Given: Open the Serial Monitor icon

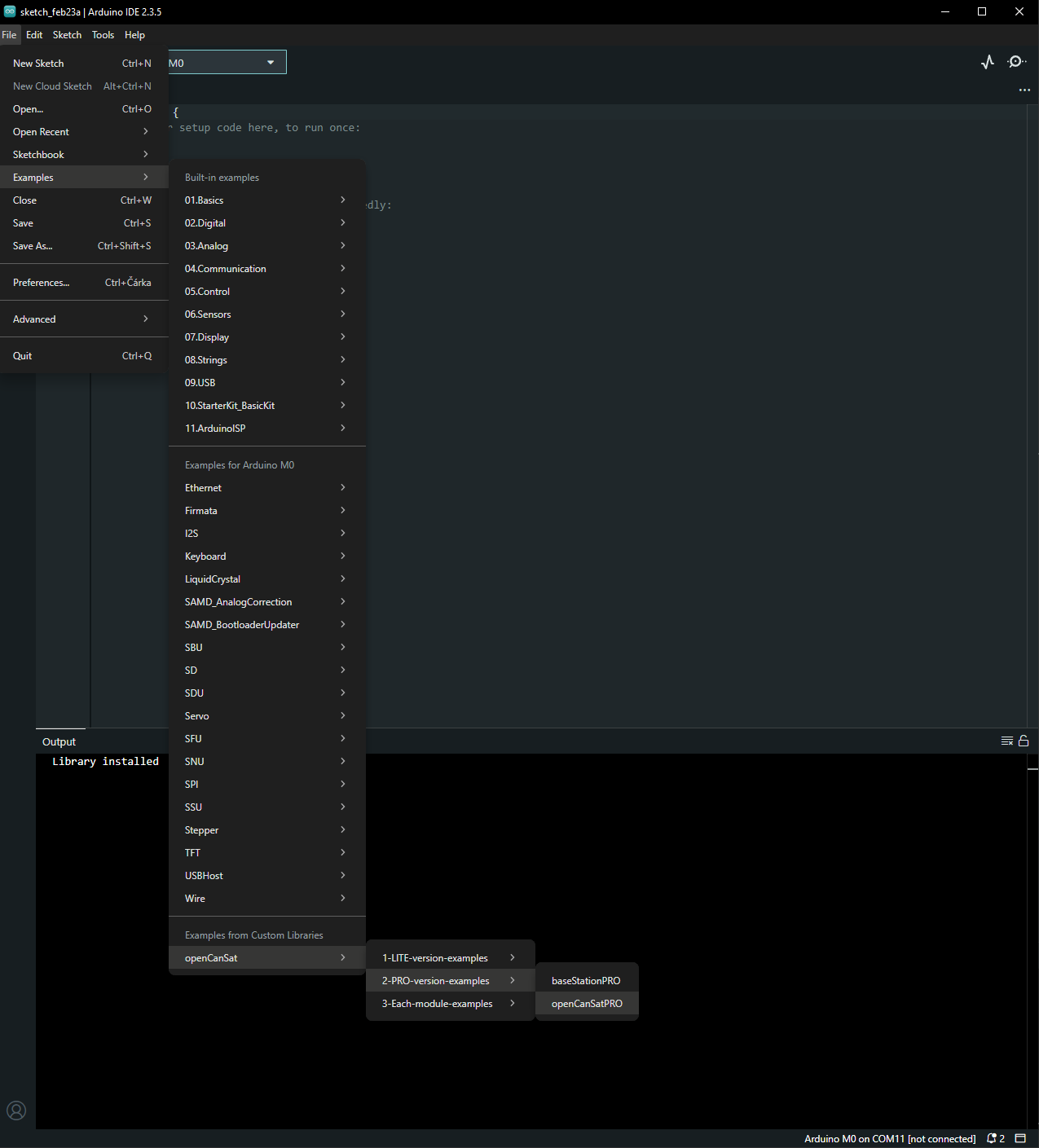Looking at the screenshot, I should click(1016, 62).
